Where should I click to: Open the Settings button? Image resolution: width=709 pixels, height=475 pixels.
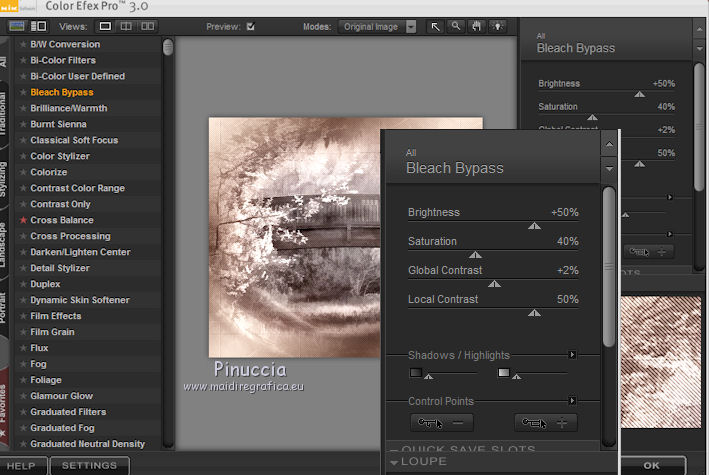89,466
